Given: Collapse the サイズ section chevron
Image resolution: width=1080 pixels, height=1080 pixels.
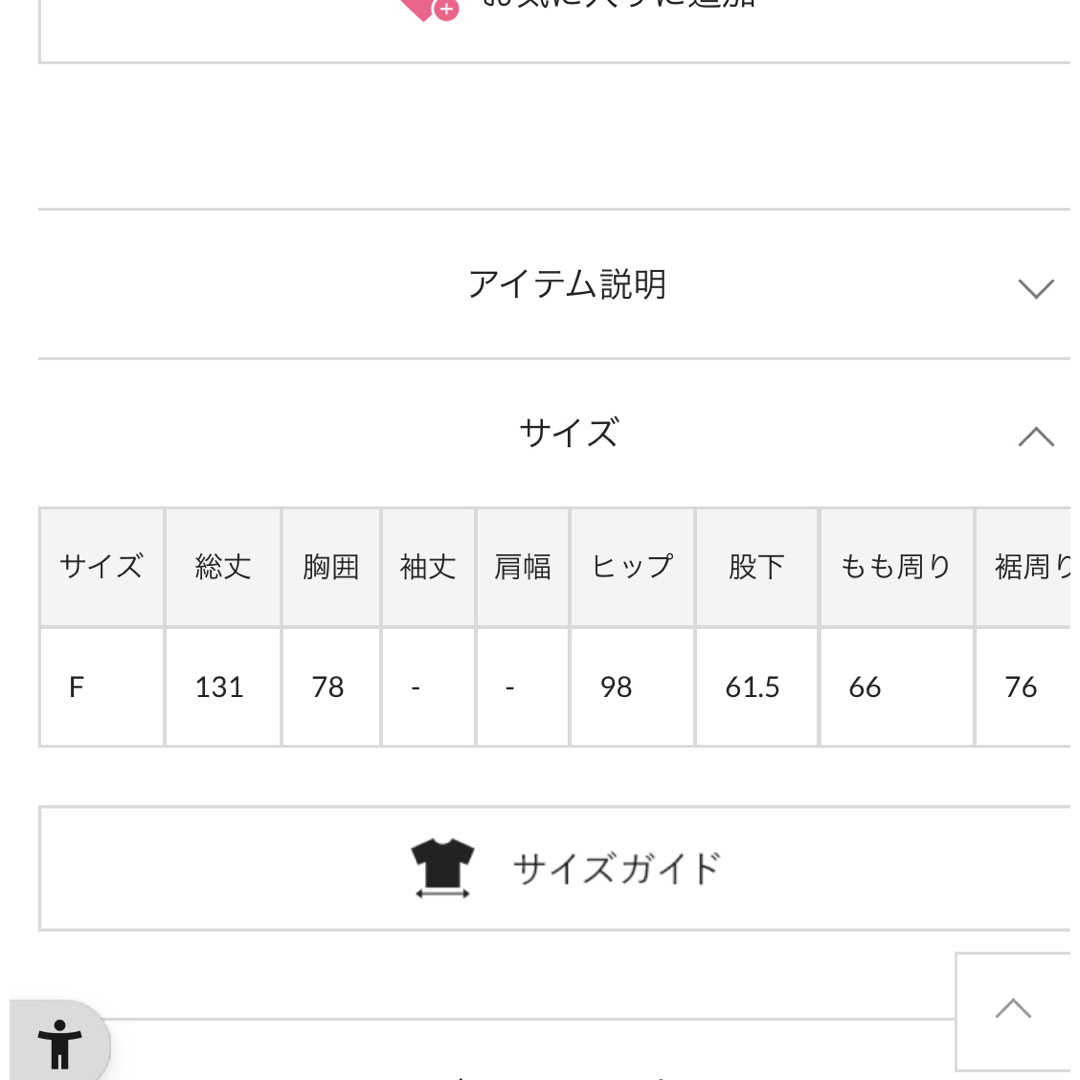Looking at the screenshot, I should point(1036,437).
